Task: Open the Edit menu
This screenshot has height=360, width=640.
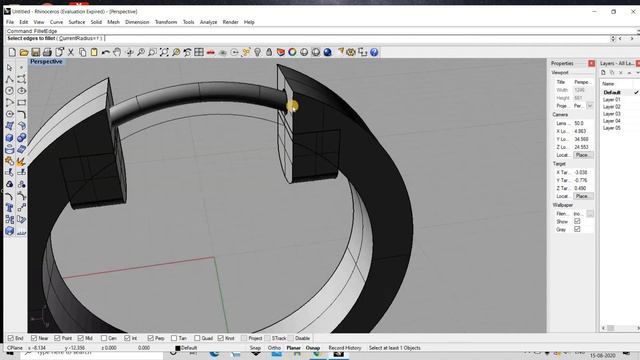Action: coord(24,22)
